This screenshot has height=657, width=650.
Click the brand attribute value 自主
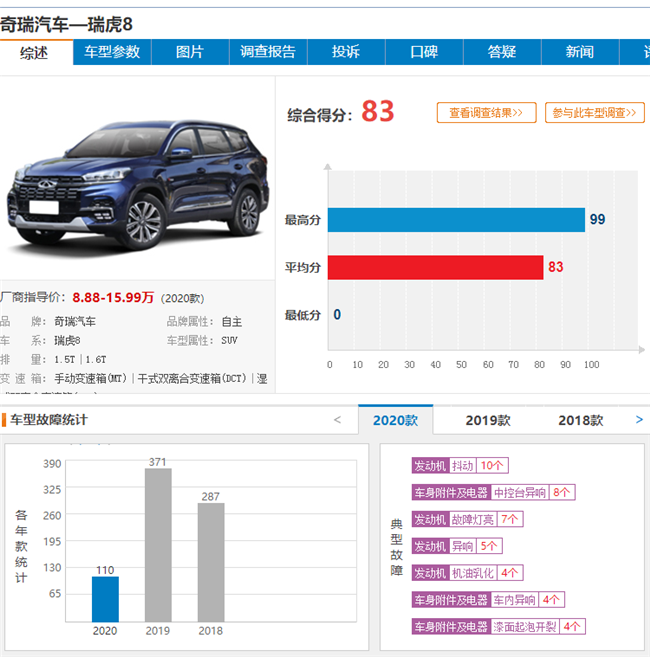232,322
